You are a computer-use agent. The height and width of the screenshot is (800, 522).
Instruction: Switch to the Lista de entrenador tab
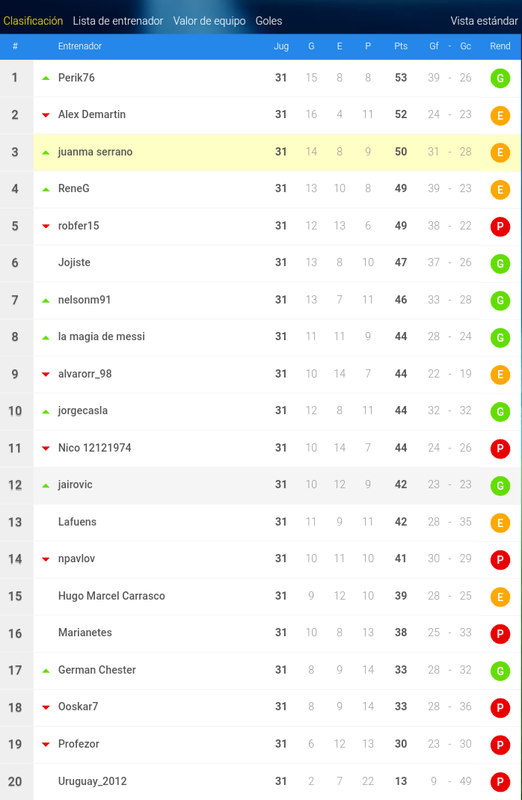pos(118,21)
